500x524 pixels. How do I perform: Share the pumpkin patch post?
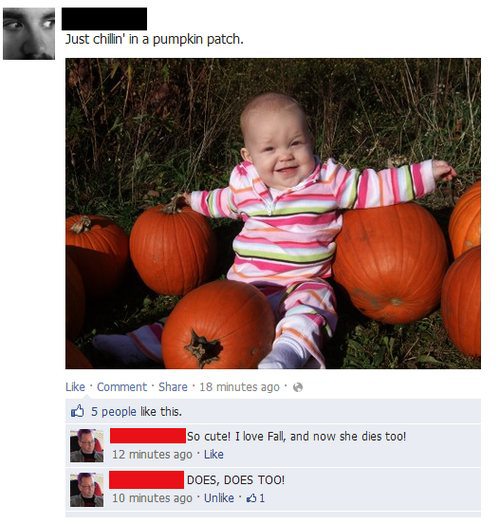pyautogui.click(x=173, y=387)
